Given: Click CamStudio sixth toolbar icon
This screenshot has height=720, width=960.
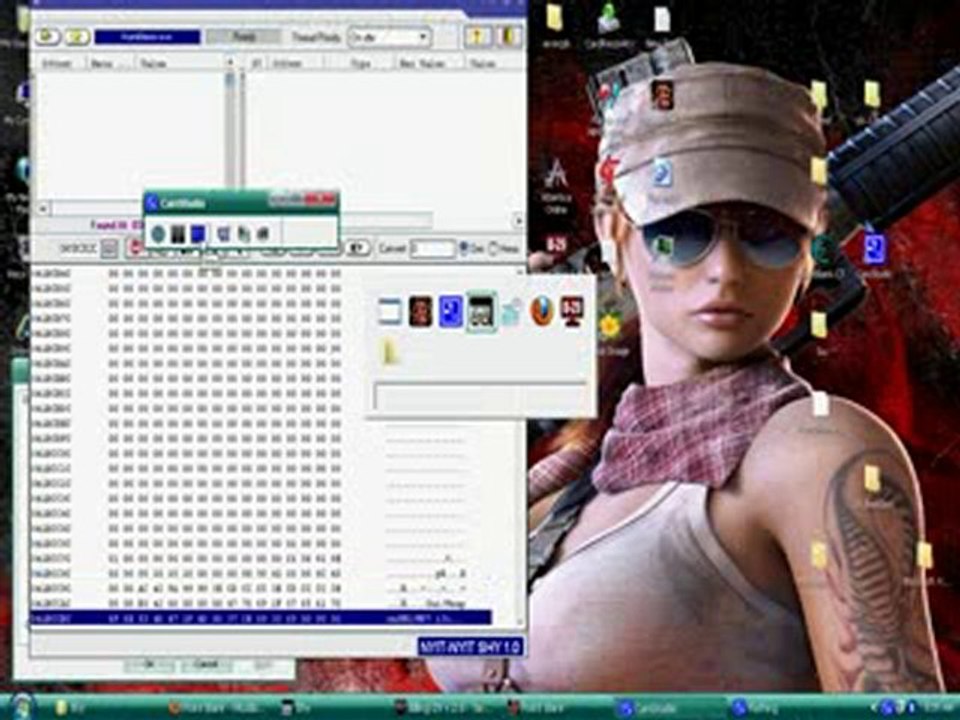Looking at the screenshot, I should pyautogui.click(x=263, y=233).
